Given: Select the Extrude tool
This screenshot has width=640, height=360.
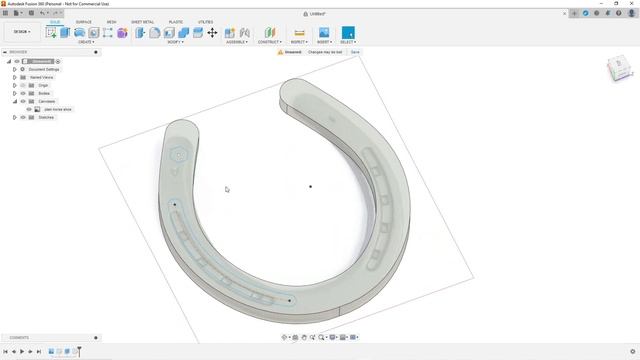Looking at the screenshot, I should pyautogui.click(x=65, y=33).
